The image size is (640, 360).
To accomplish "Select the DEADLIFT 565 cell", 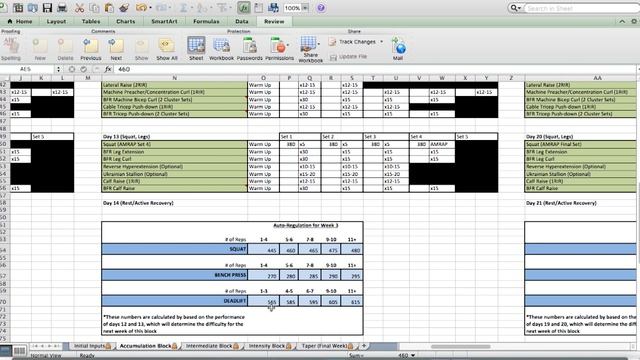I will coord(263,301).
